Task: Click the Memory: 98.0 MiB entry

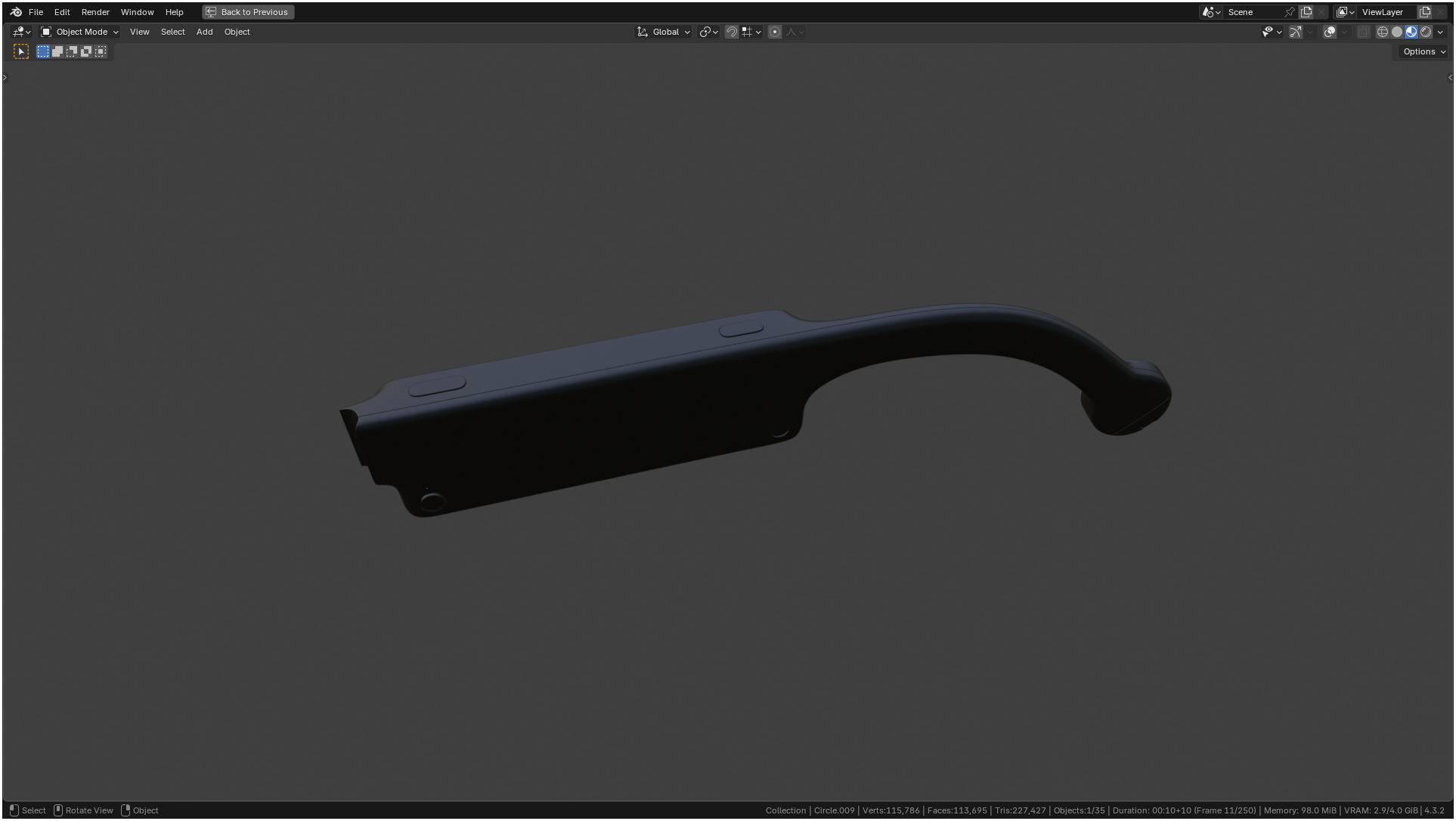Action: (x=1300, y=810)
